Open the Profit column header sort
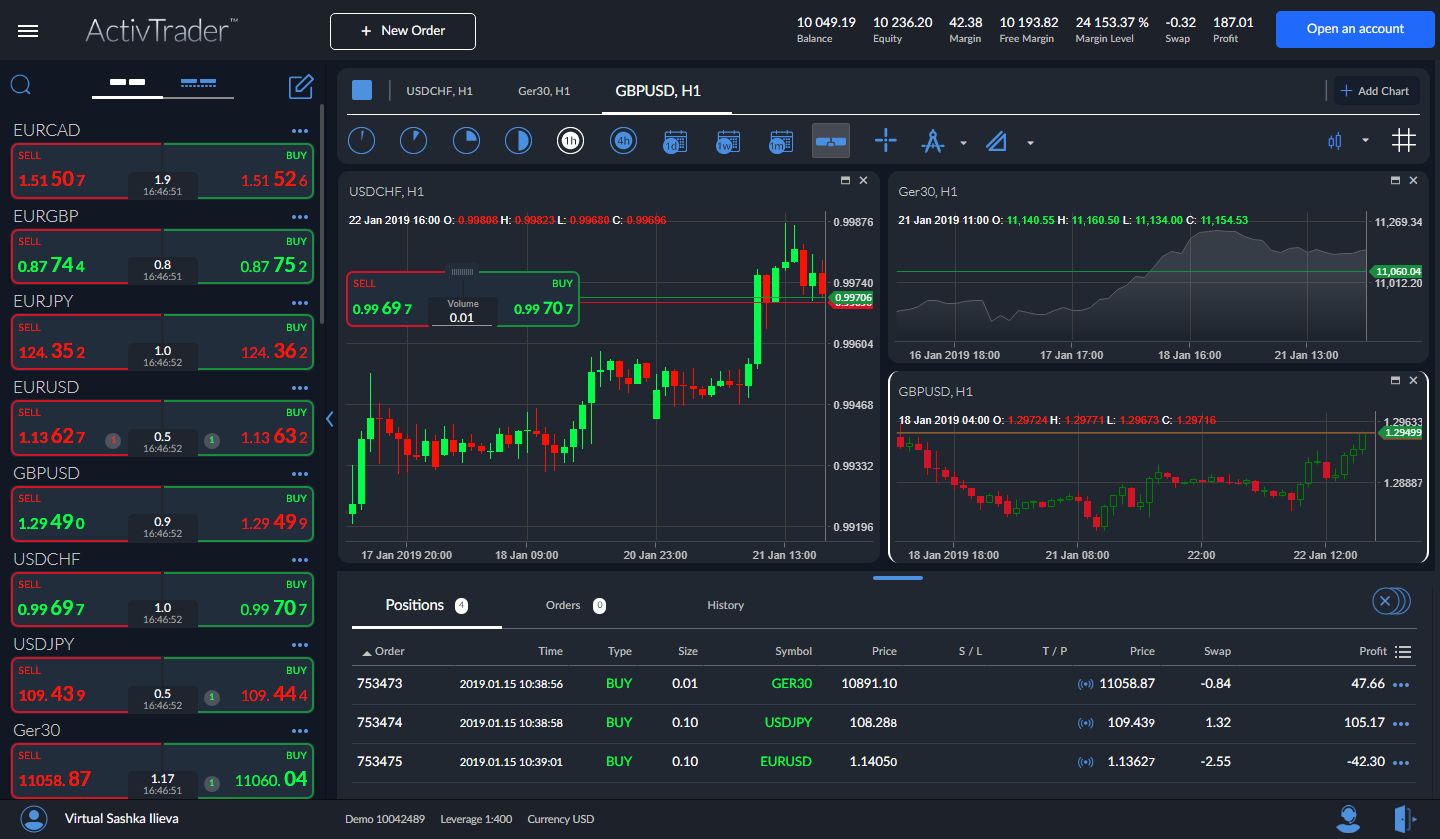The height and width of the screenshot is (839, 1440). (x=1373, y=651)
